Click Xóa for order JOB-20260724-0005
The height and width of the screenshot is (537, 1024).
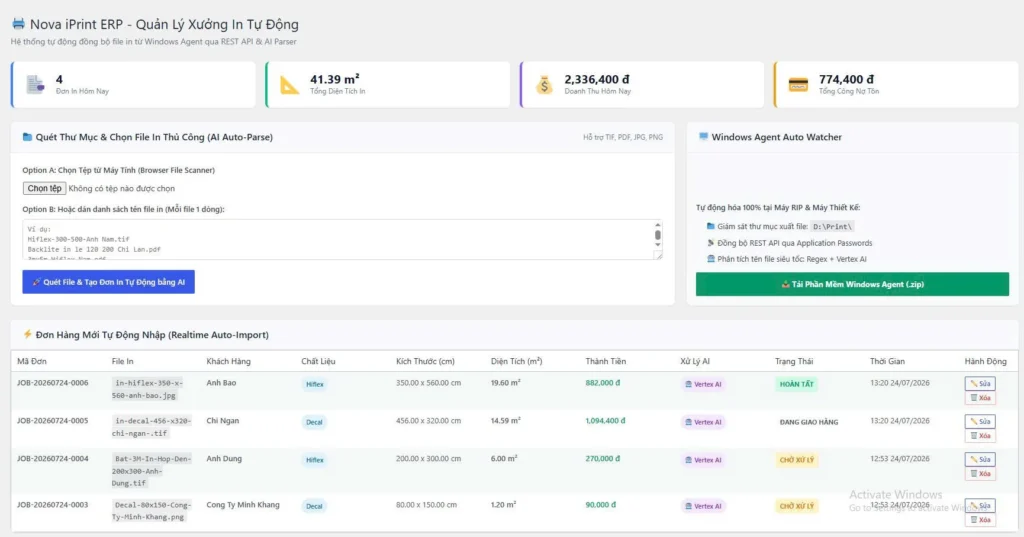(x=980, y=436)
